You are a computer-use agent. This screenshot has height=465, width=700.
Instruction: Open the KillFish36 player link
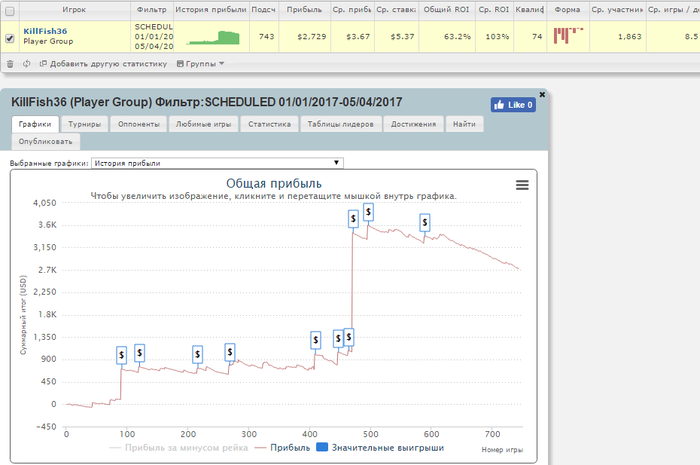(45, 31)
